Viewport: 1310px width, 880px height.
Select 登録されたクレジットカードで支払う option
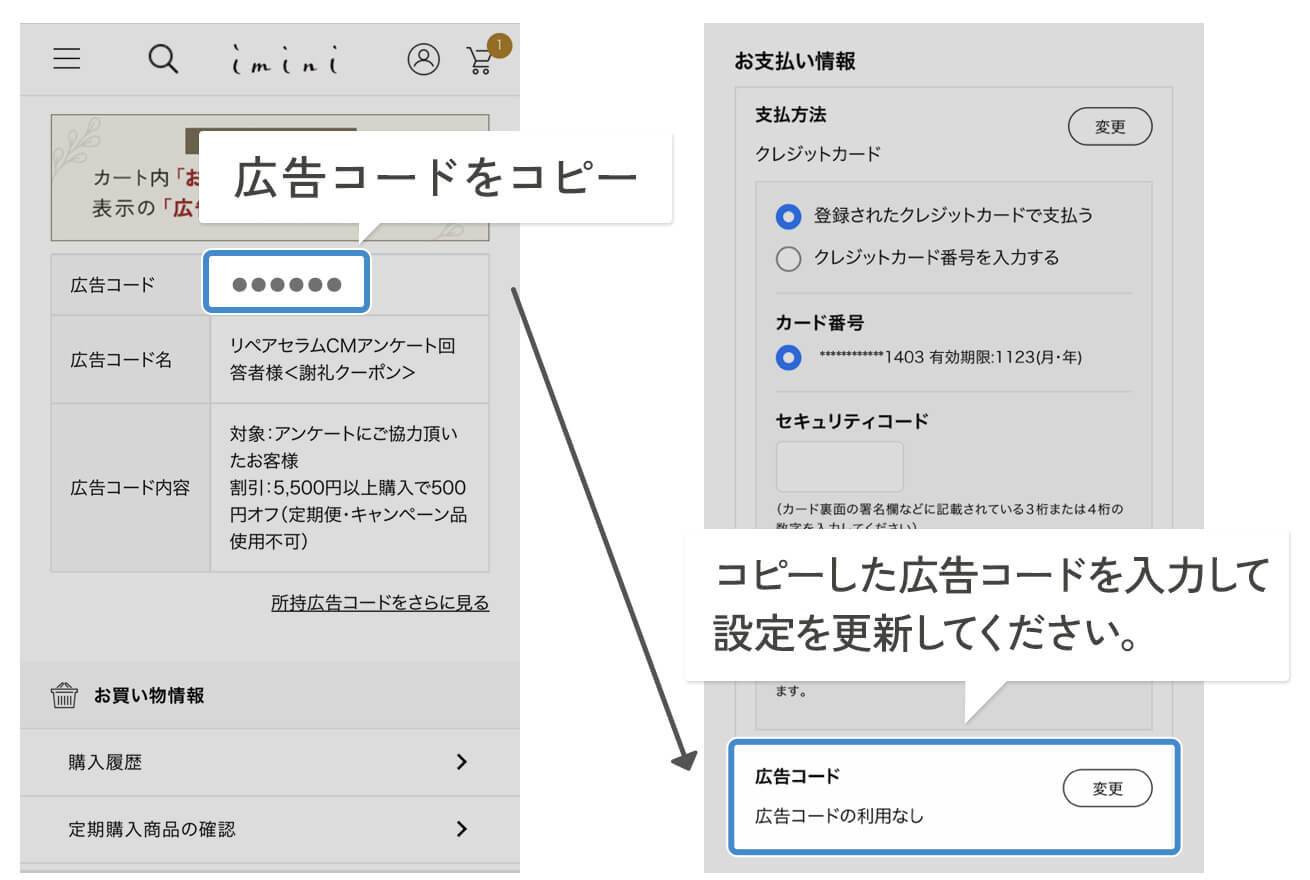click(x=789, y=216)
